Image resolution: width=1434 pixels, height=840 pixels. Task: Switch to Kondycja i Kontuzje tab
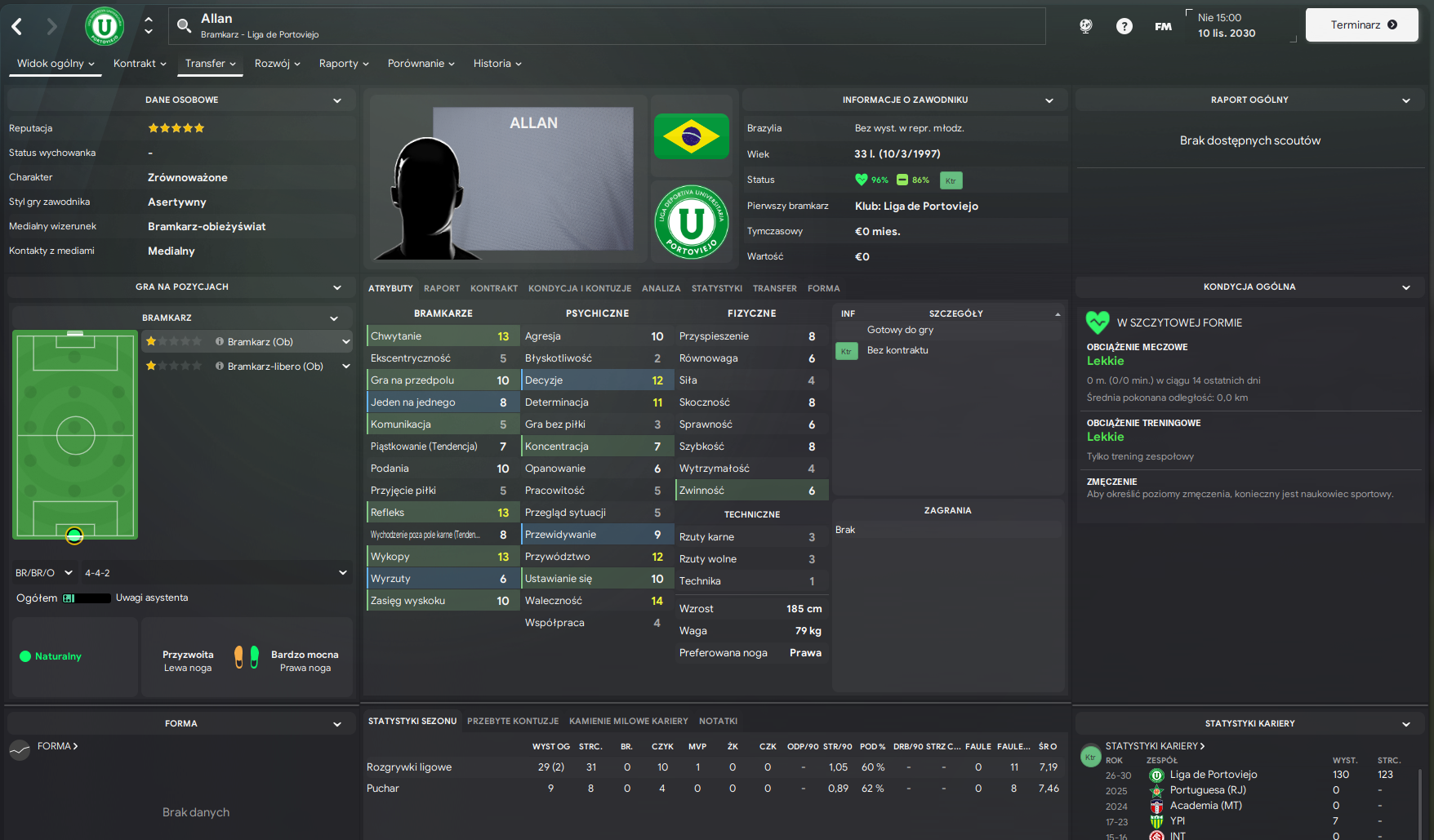[580, 288]
